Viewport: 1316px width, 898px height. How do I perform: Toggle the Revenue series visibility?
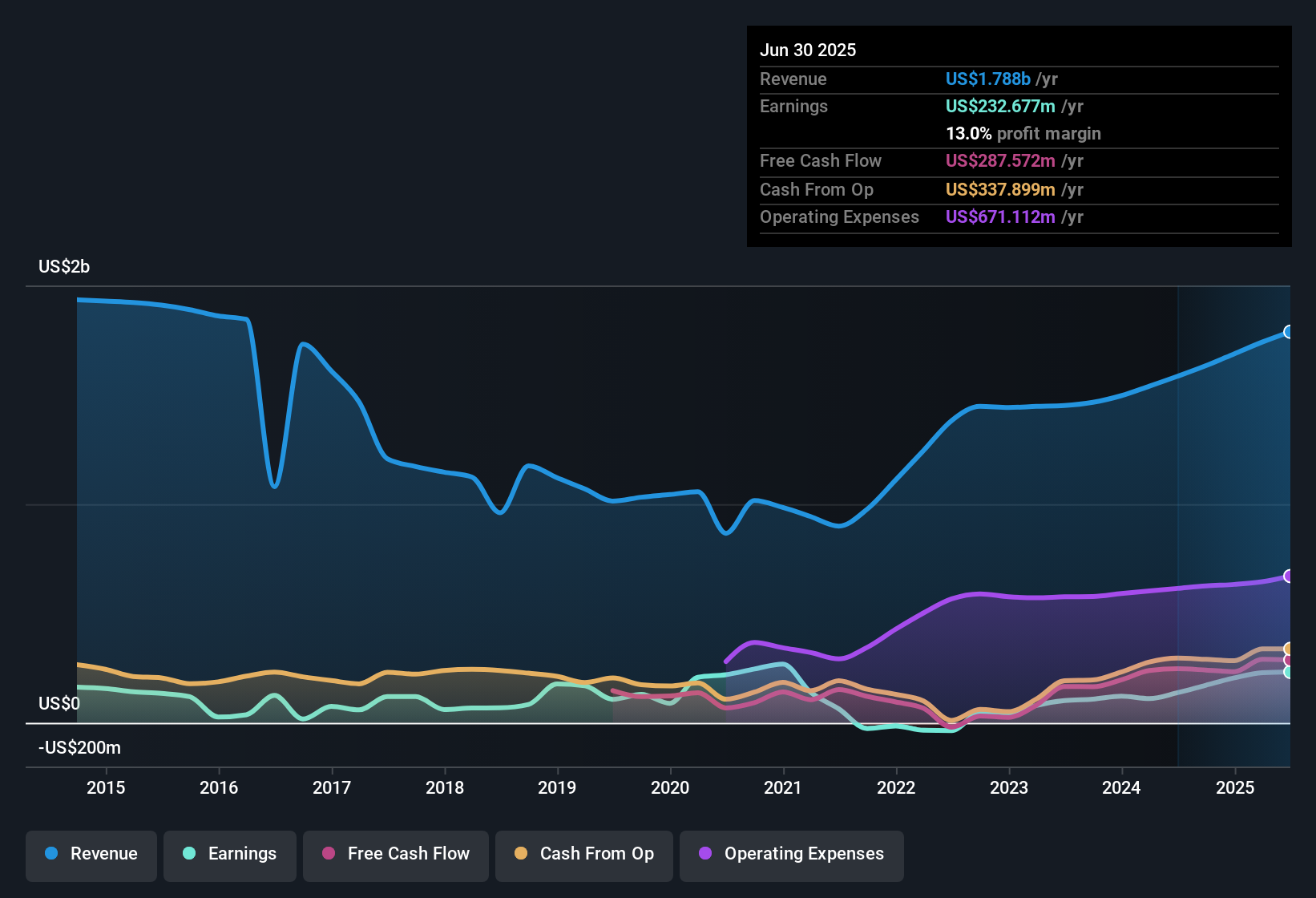pyautogui.click(x=91, y=854)
